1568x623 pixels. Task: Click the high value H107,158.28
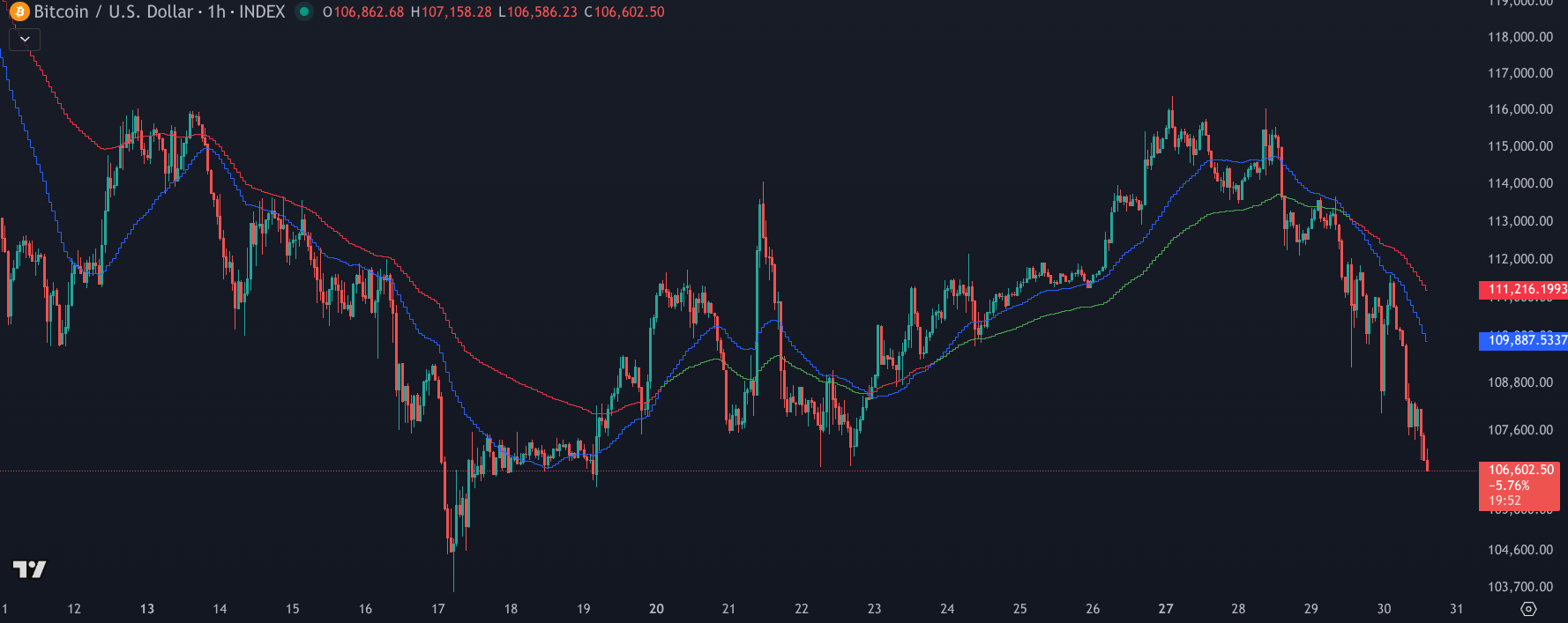452,12
